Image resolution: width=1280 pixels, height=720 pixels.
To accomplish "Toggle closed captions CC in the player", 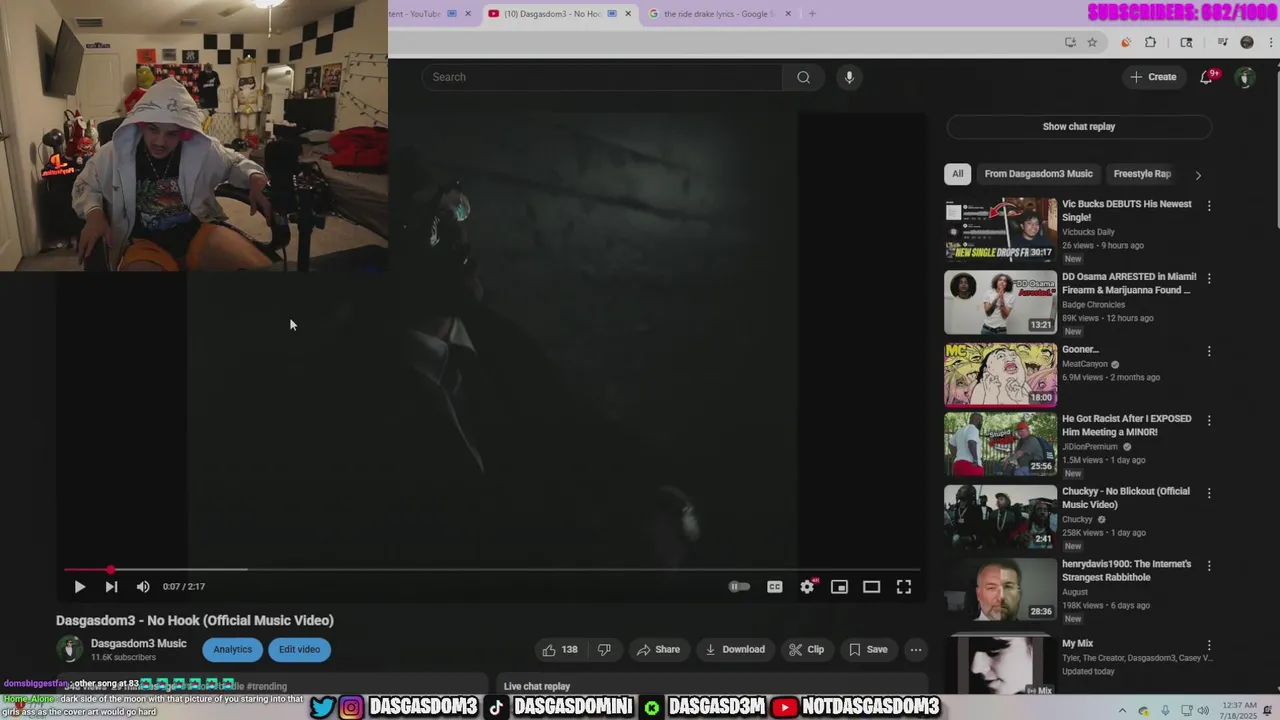I will [x=774, y=587].
